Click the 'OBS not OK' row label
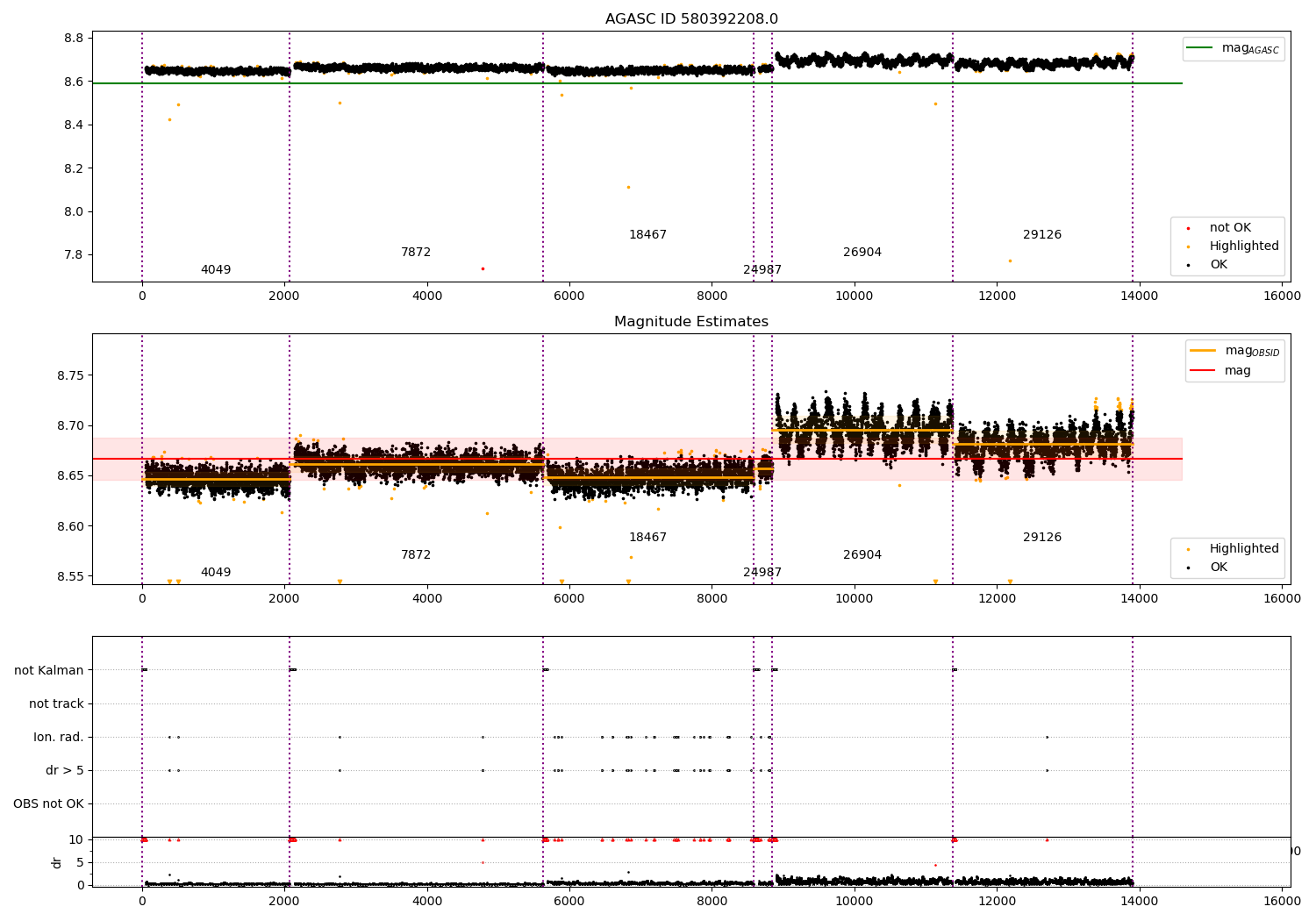This screenshot has width=1316, height=921. coord(49,803)
